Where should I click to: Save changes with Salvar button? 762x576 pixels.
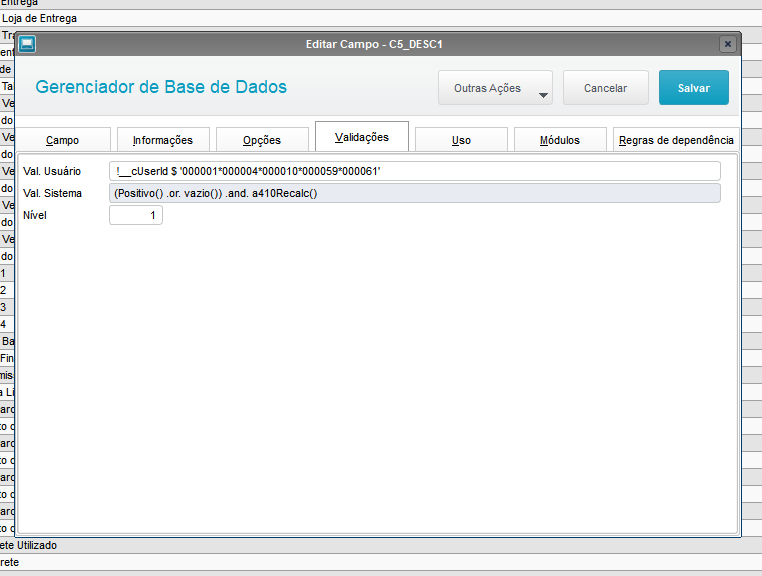point(693,88)
